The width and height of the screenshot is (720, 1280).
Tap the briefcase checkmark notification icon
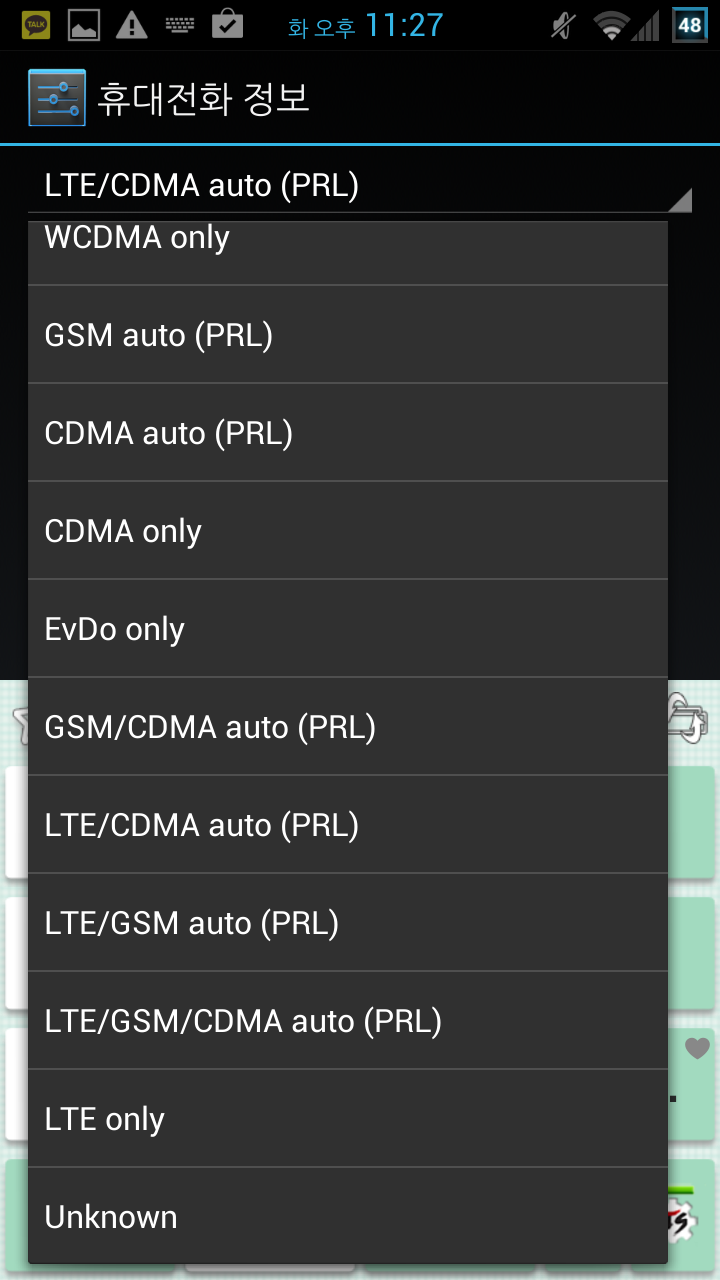coord(228,24)
